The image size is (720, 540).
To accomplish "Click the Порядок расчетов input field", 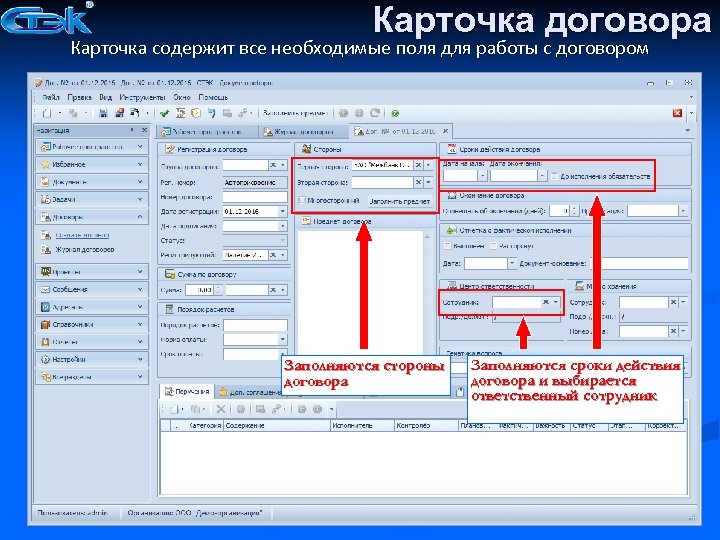I will pyautogui.click(x=255, y=325).
